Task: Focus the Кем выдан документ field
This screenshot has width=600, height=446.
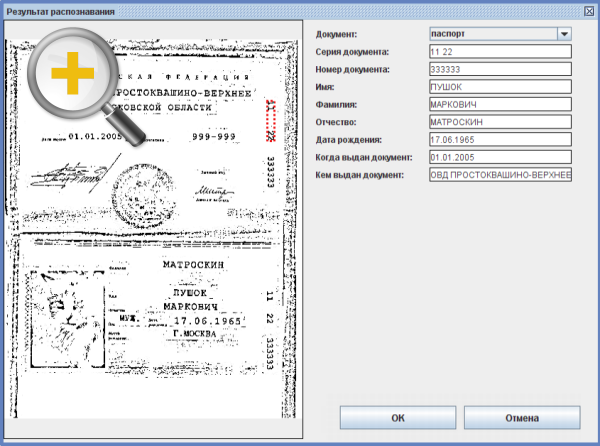Action: coord(498,175)
